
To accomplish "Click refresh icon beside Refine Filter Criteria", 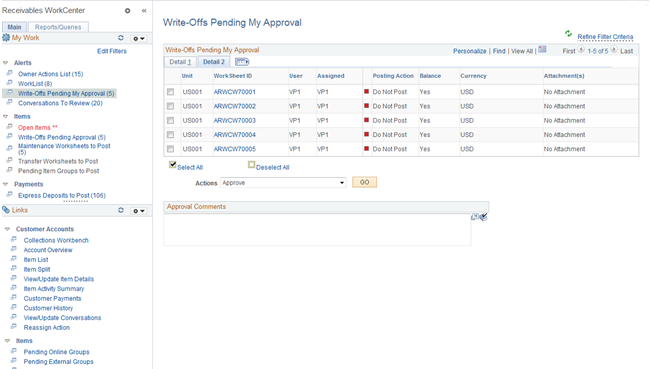I will (x=568, y=34).
